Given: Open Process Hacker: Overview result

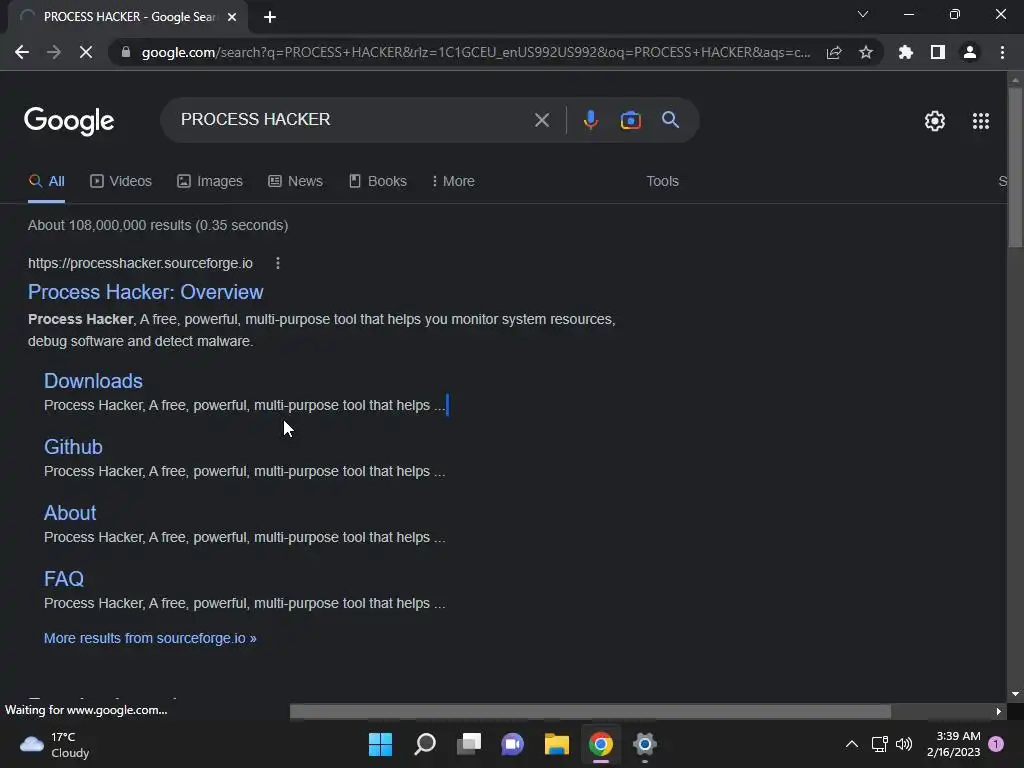Looking at the screenshot, I should pos(146,292).
